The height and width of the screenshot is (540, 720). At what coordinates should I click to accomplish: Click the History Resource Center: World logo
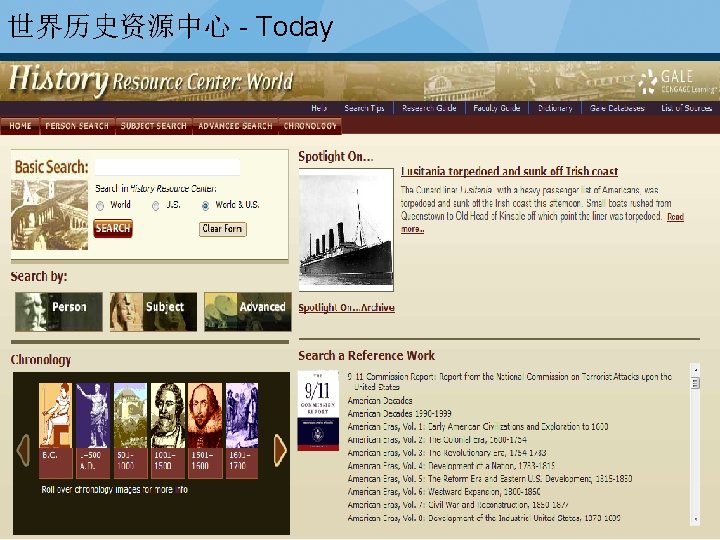[151, 81]
